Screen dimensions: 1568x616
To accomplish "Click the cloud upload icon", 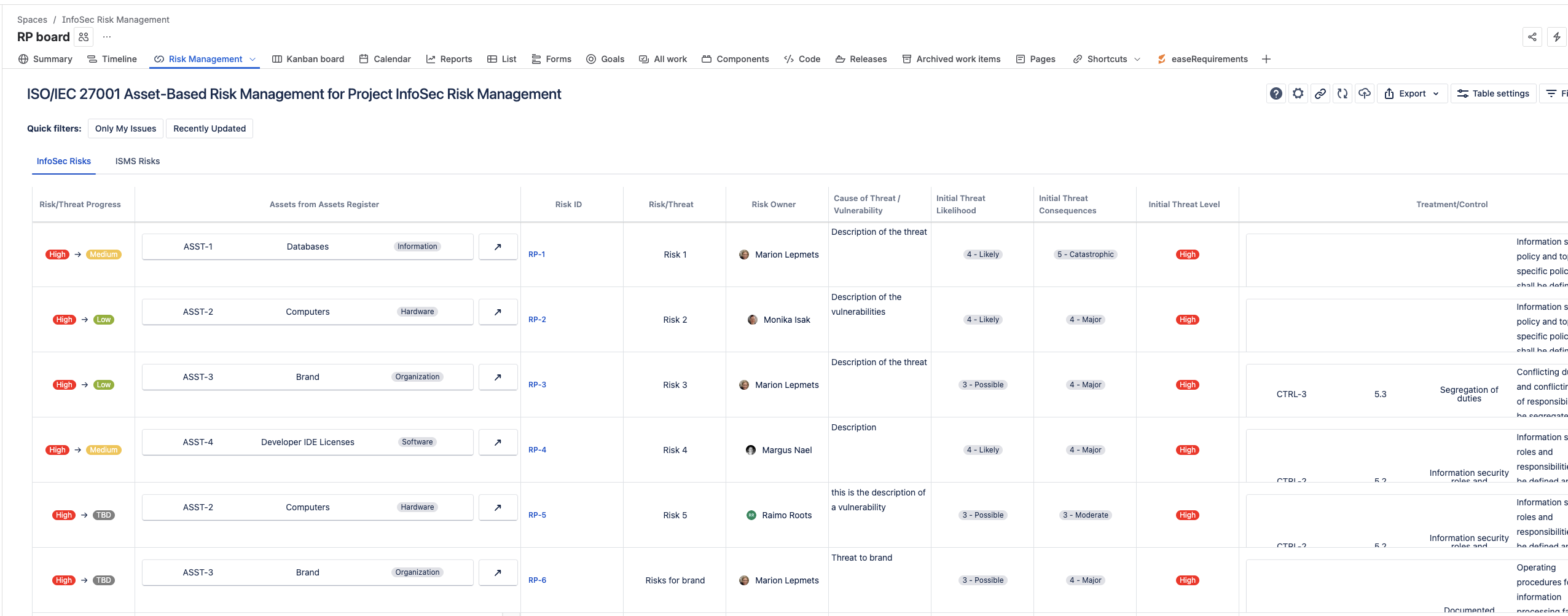I will pyautogui.click(x=1365, y=93).
